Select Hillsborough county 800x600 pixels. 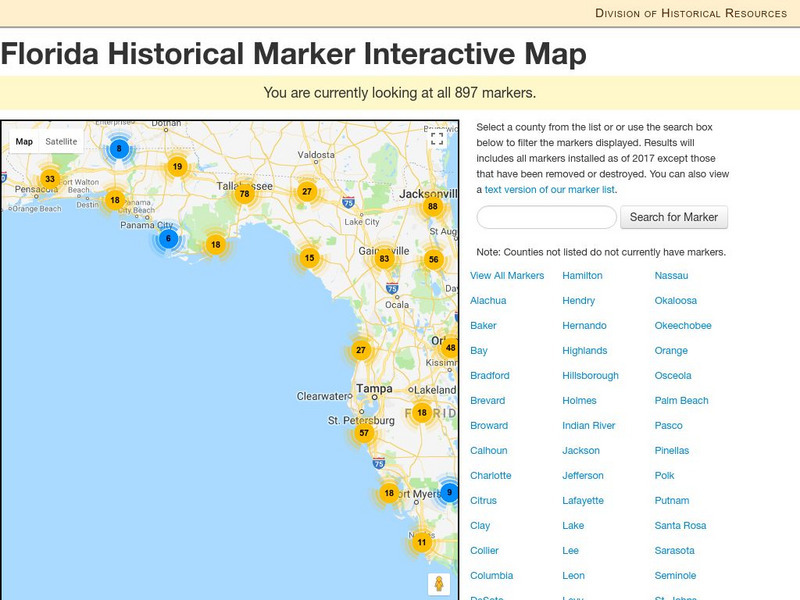590,376
